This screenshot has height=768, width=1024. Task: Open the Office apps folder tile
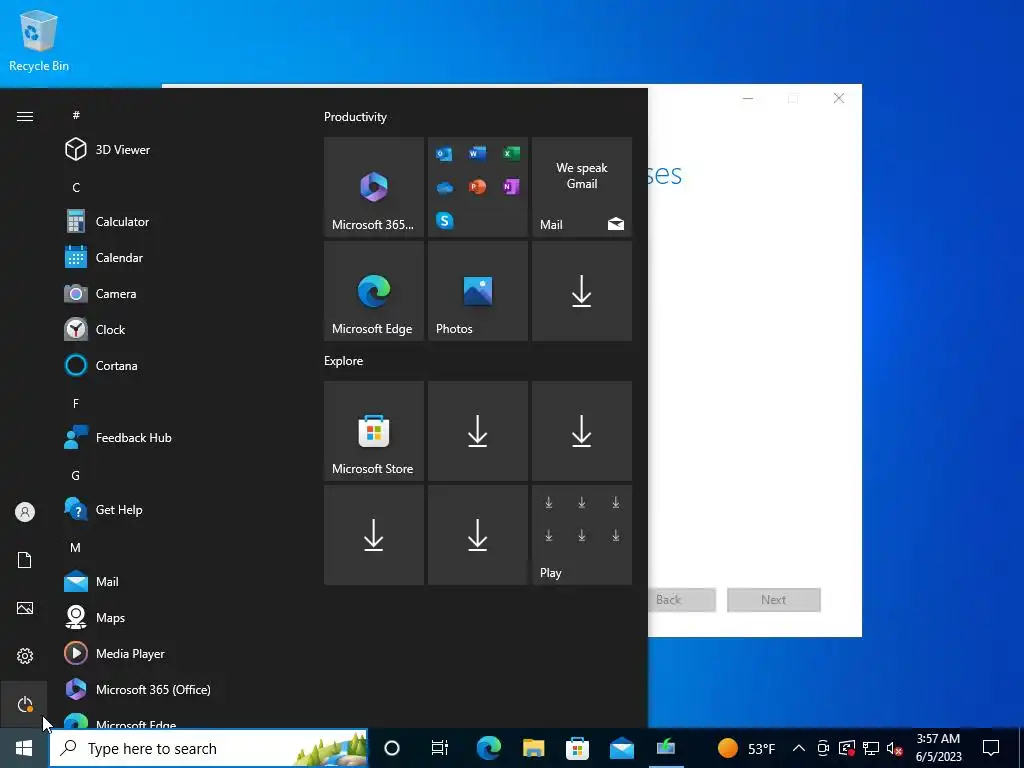pos(477,187)
